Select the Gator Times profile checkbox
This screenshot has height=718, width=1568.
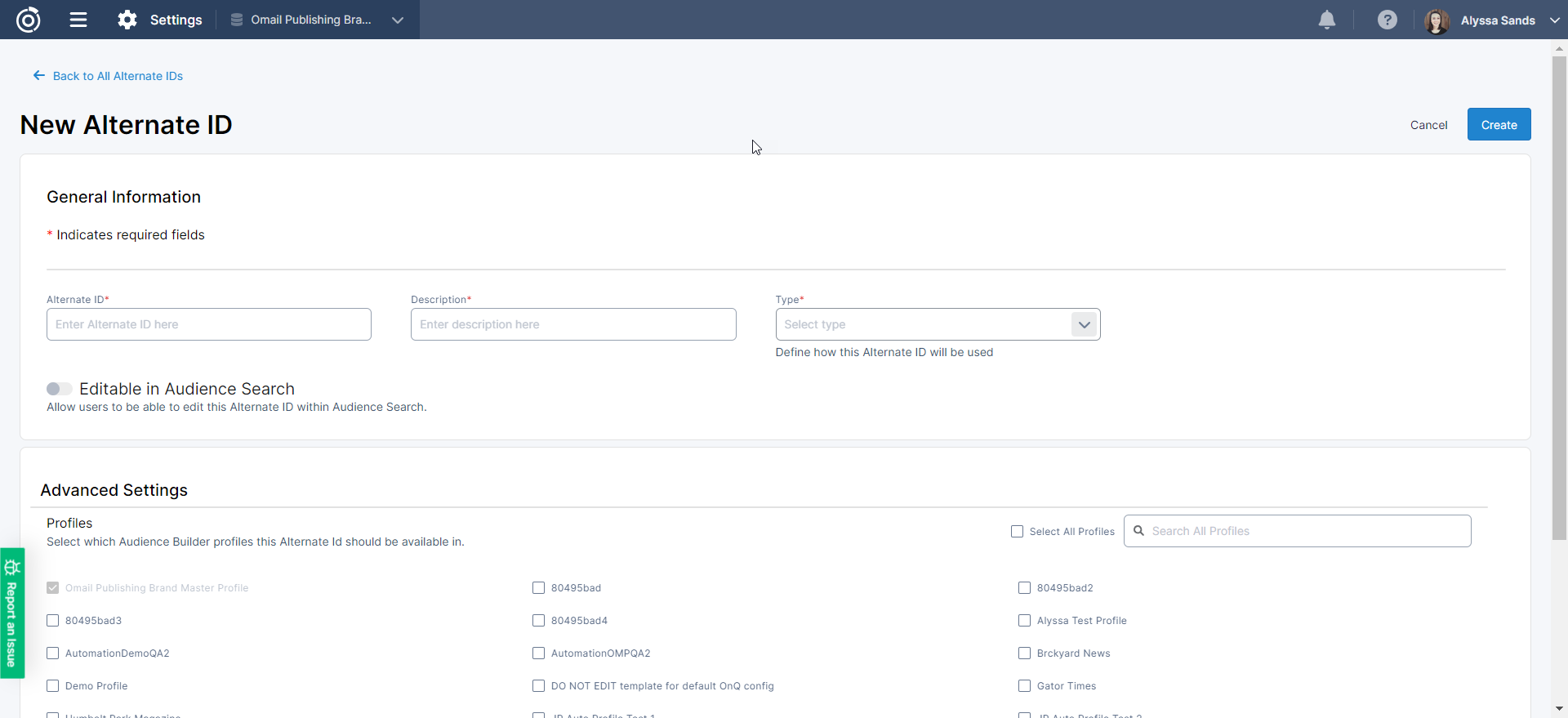pyautogui.click(x=1024, y=686)
